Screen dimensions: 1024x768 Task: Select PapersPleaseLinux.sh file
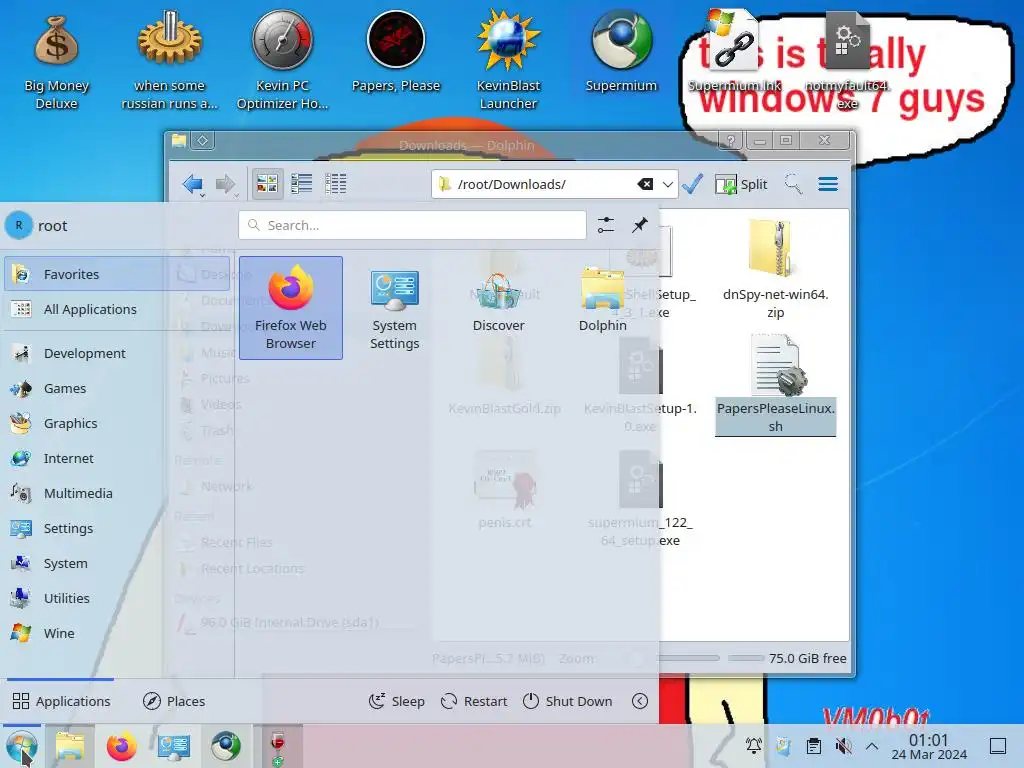775,384
